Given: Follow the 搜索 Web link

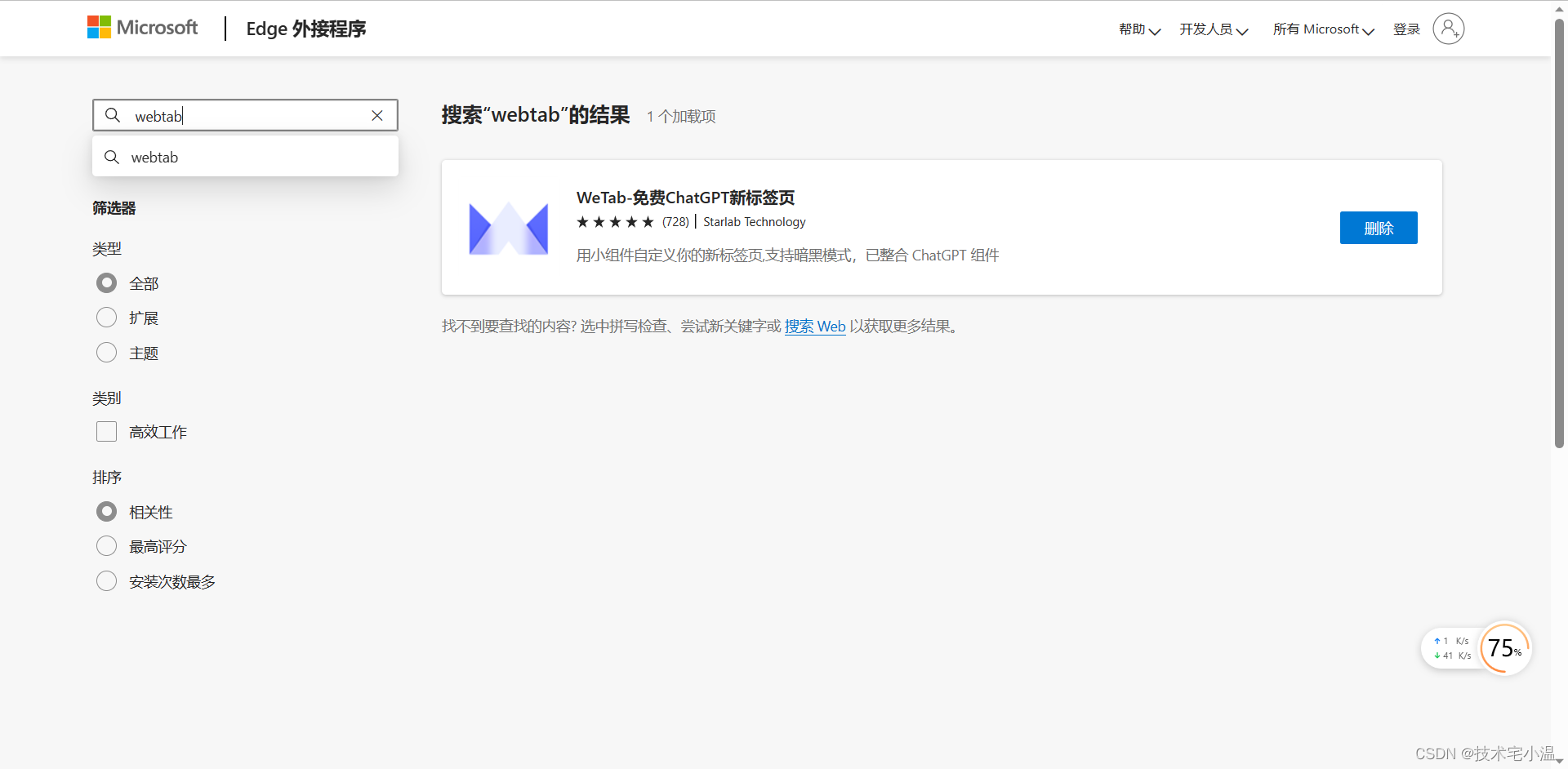Looking at the screenshot, I should tap(815, 327).
